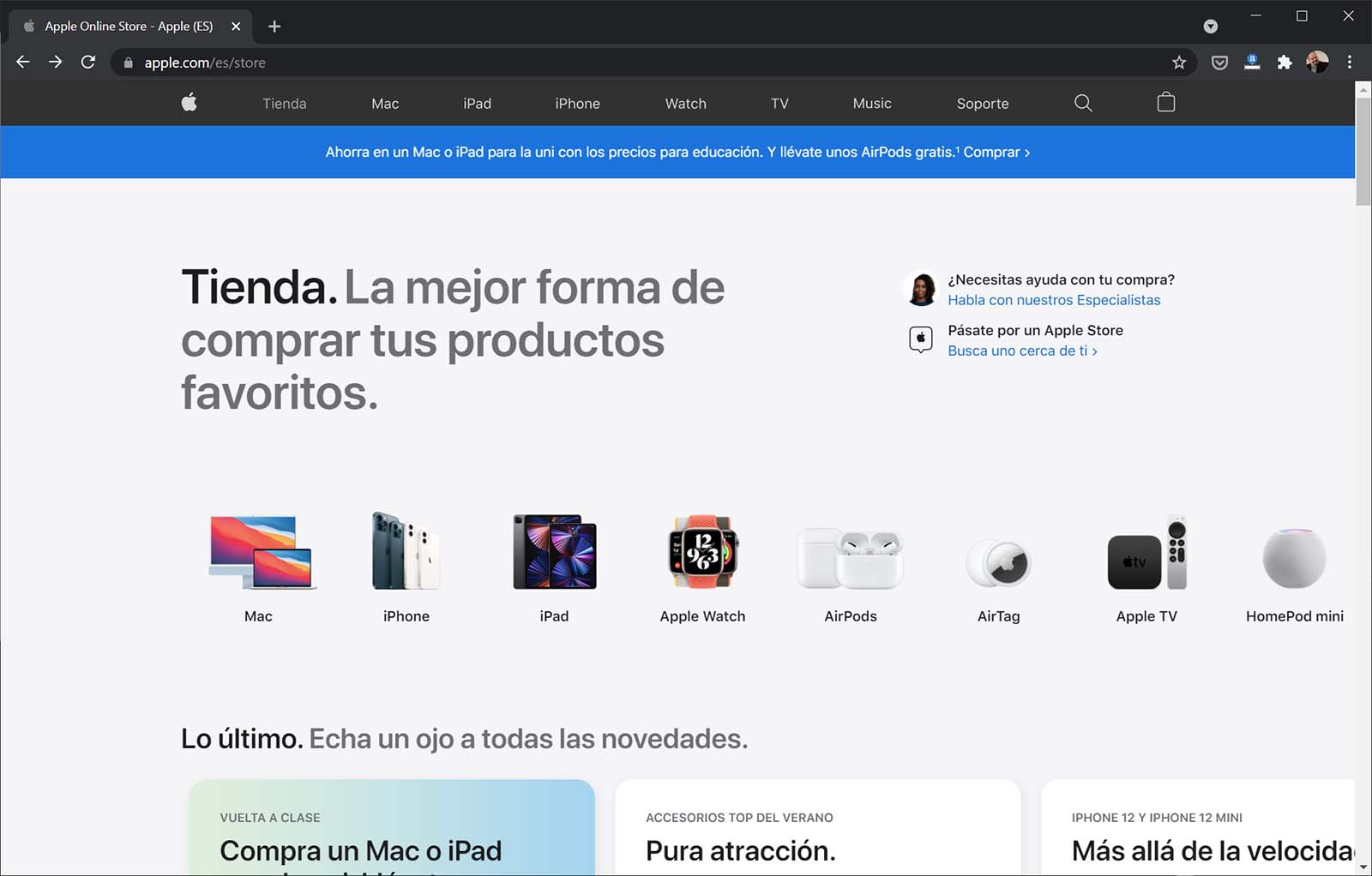
Task: Click the Chrome profile avatar
Action: click(1317, 62)
